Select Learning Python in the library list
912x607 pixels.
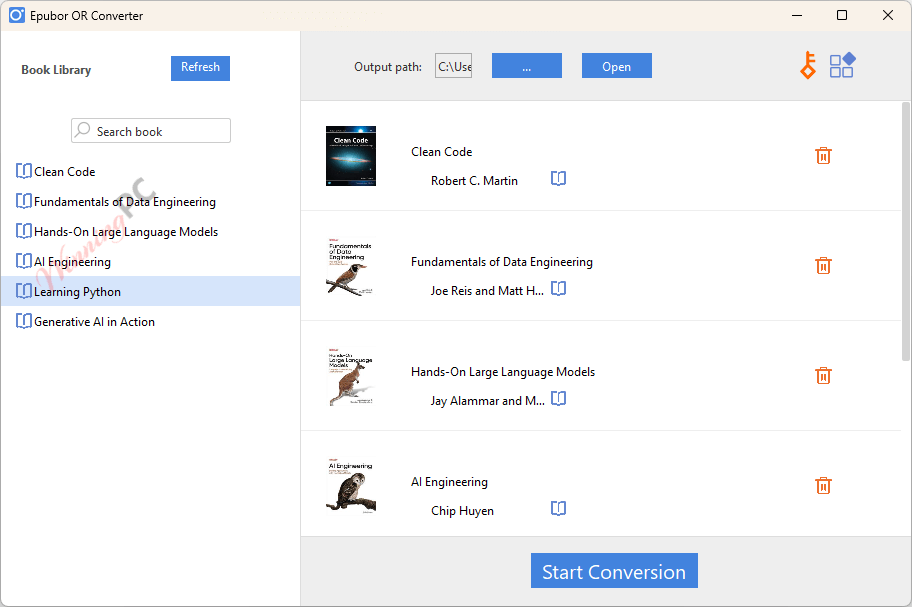150,291
